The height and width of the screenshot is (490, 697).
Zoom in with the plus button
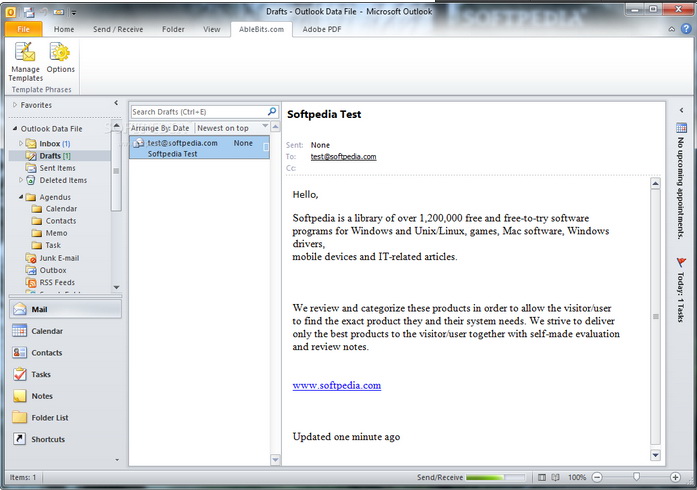pyautogui.click(x=675, y=477)
